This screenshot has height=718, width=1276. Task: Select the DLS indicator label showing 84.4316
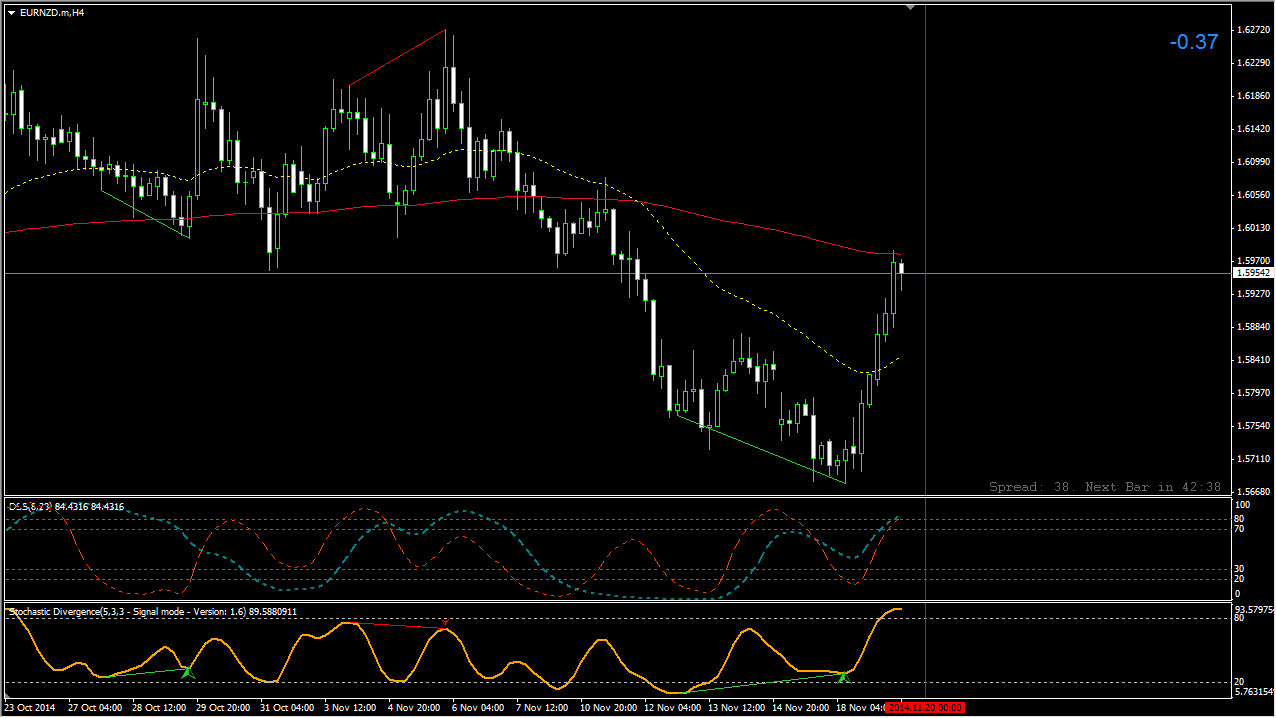66,507
